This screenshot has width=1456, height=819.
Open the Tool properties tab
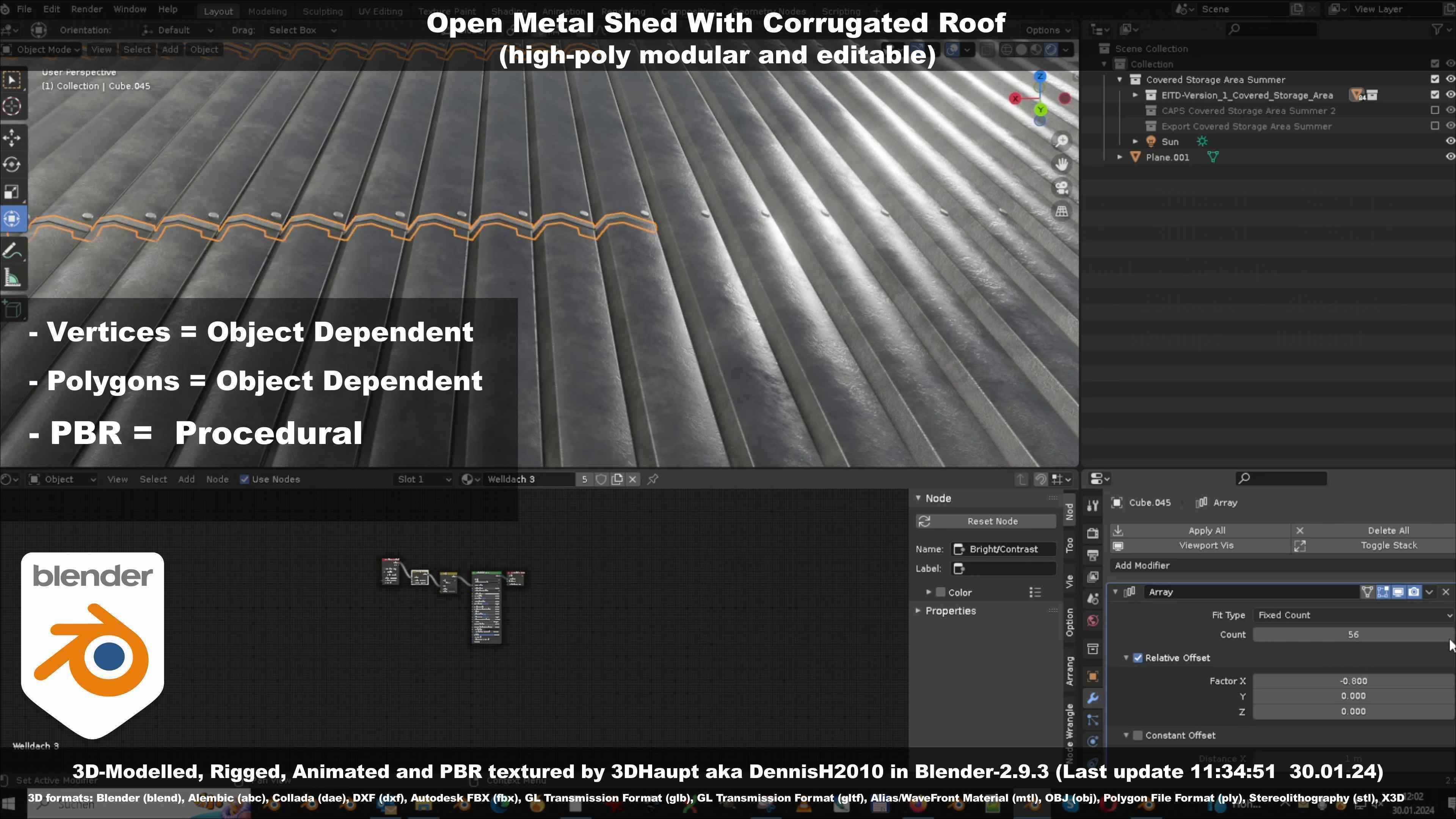point(1092,505)
